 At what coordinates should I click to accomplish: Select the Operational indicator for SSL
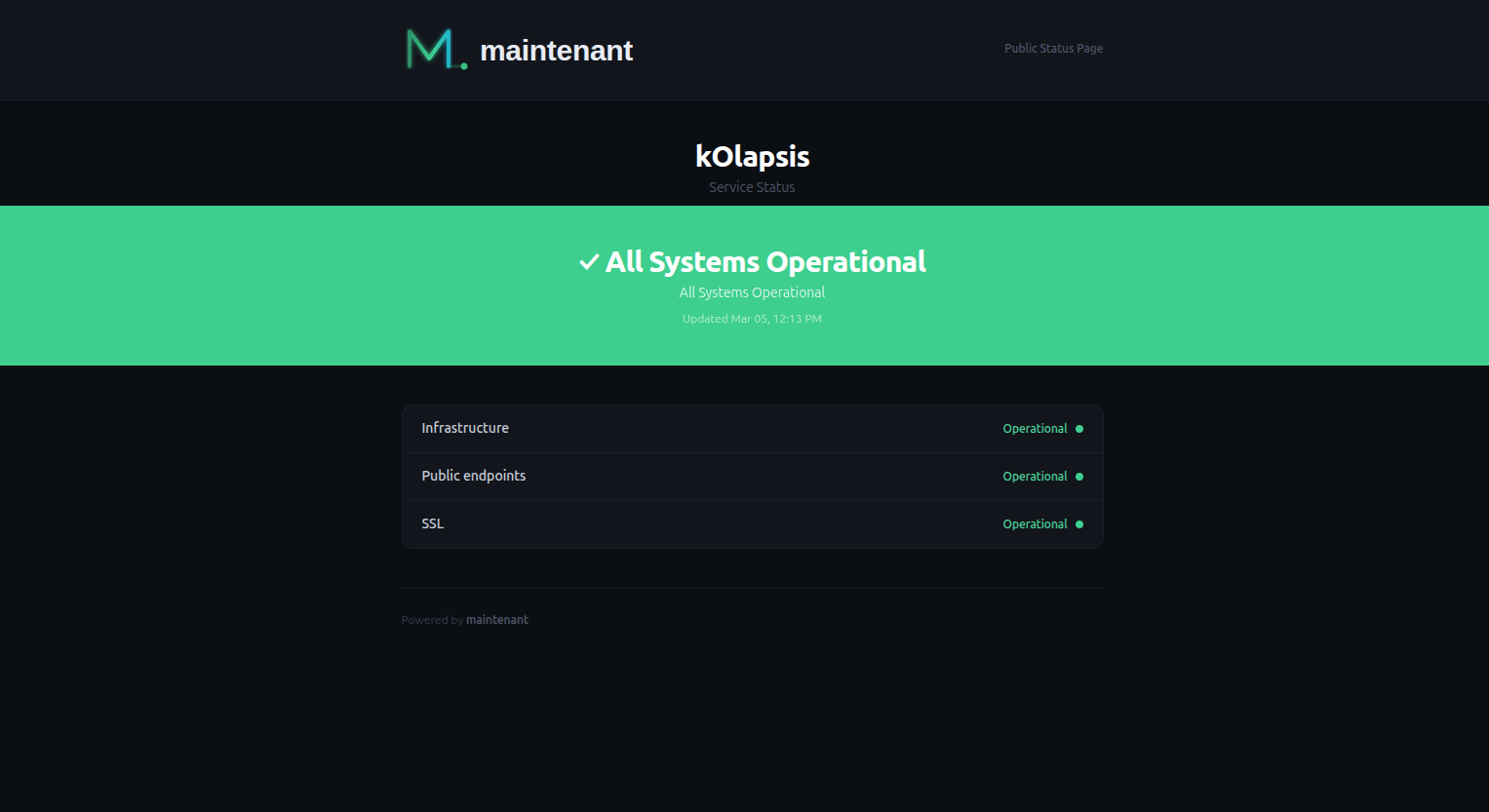coord(1035,523)
